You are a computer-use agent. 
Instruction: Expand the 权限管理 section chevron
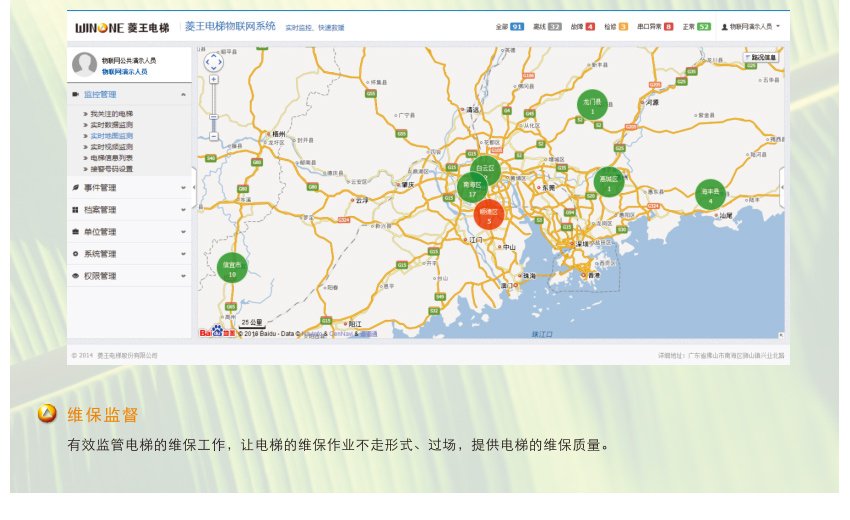click(183, 276)
